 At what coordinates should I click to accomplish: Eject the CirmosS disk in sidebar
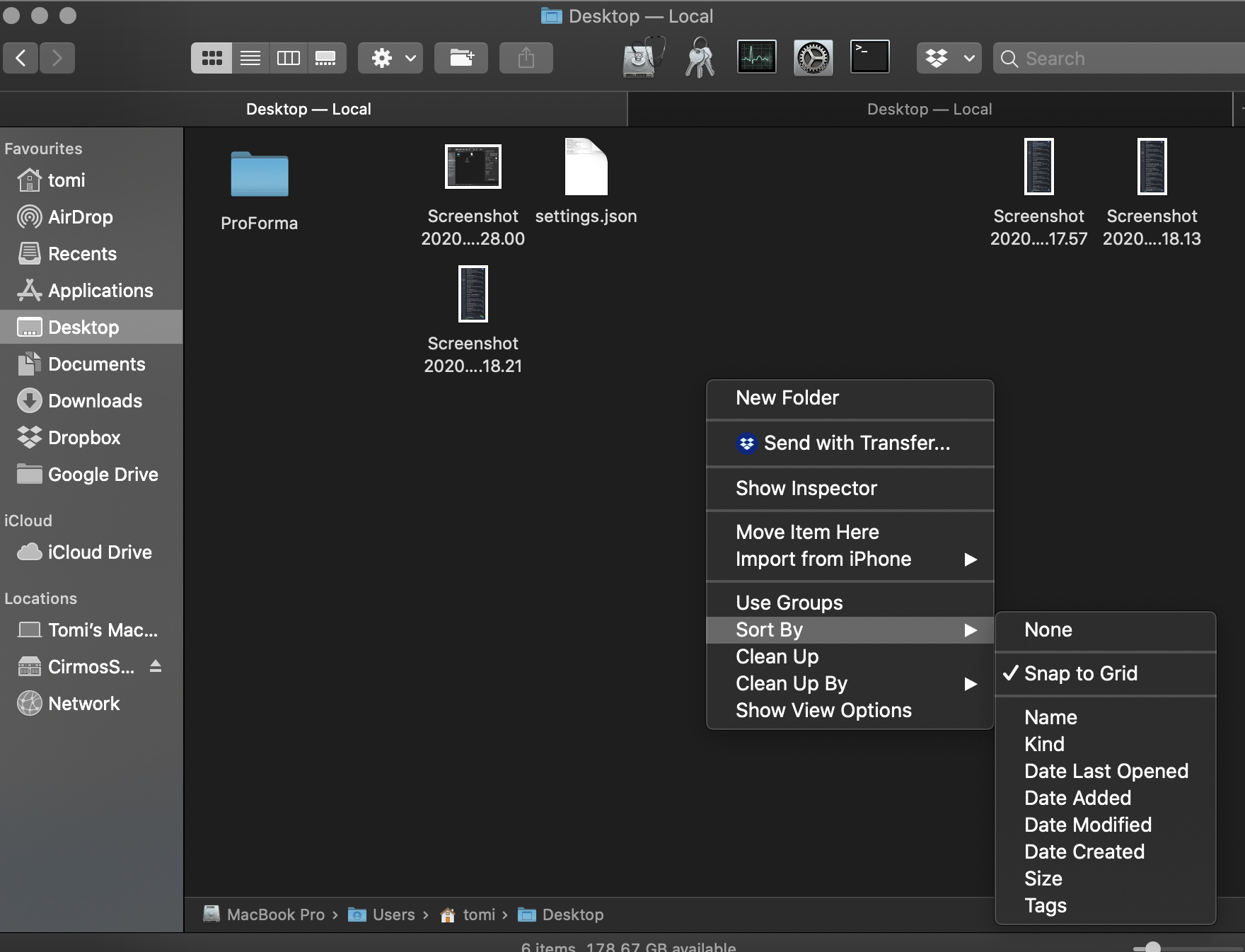(x=156, y=666)
